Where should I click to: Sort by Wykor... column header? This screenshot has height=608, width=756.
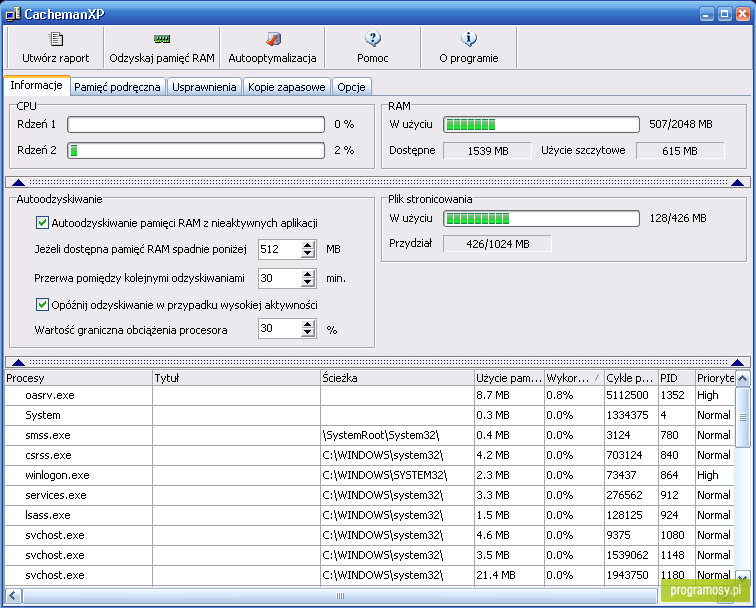click(x=574, y=378)
